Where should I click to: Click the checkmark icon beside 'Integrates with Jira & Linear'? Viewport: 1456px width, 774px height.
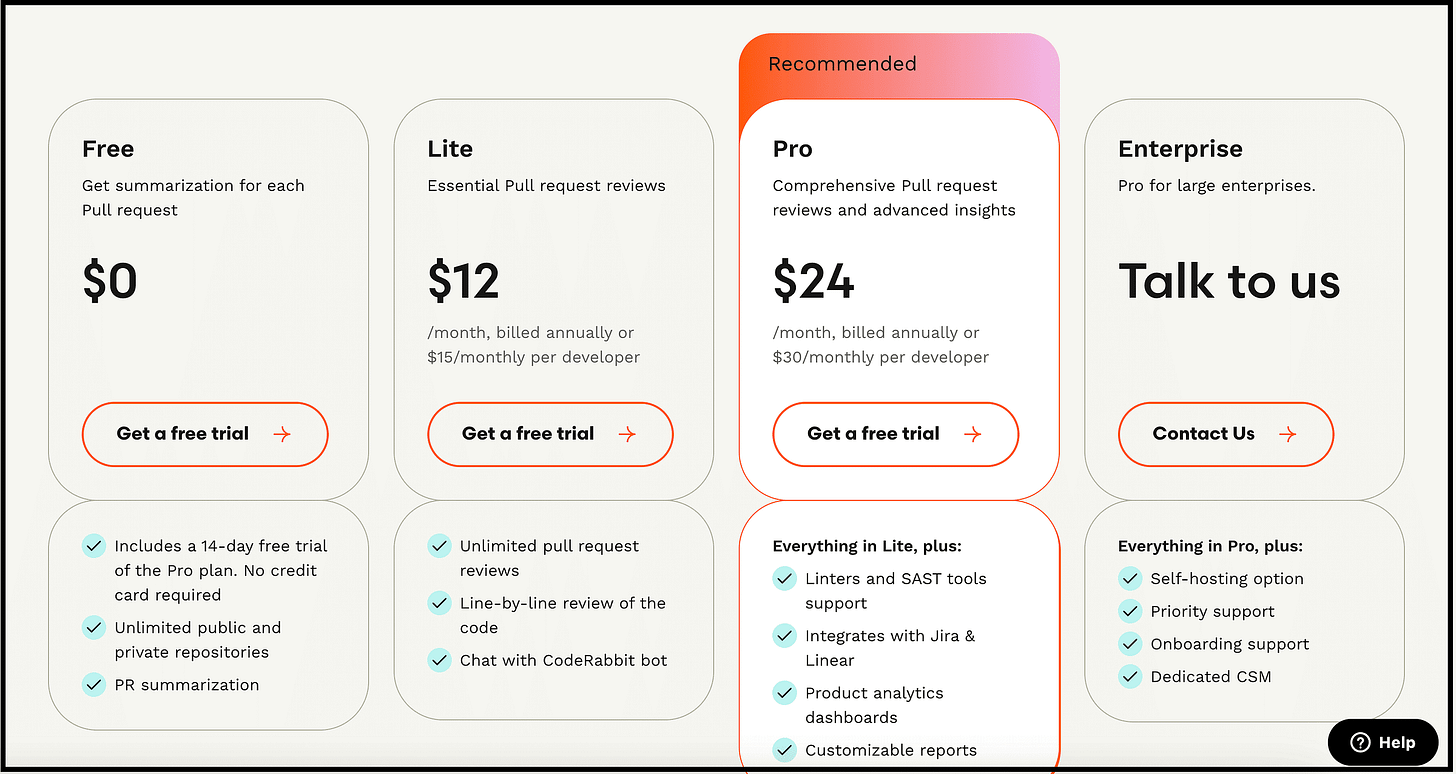coord(785,635)
